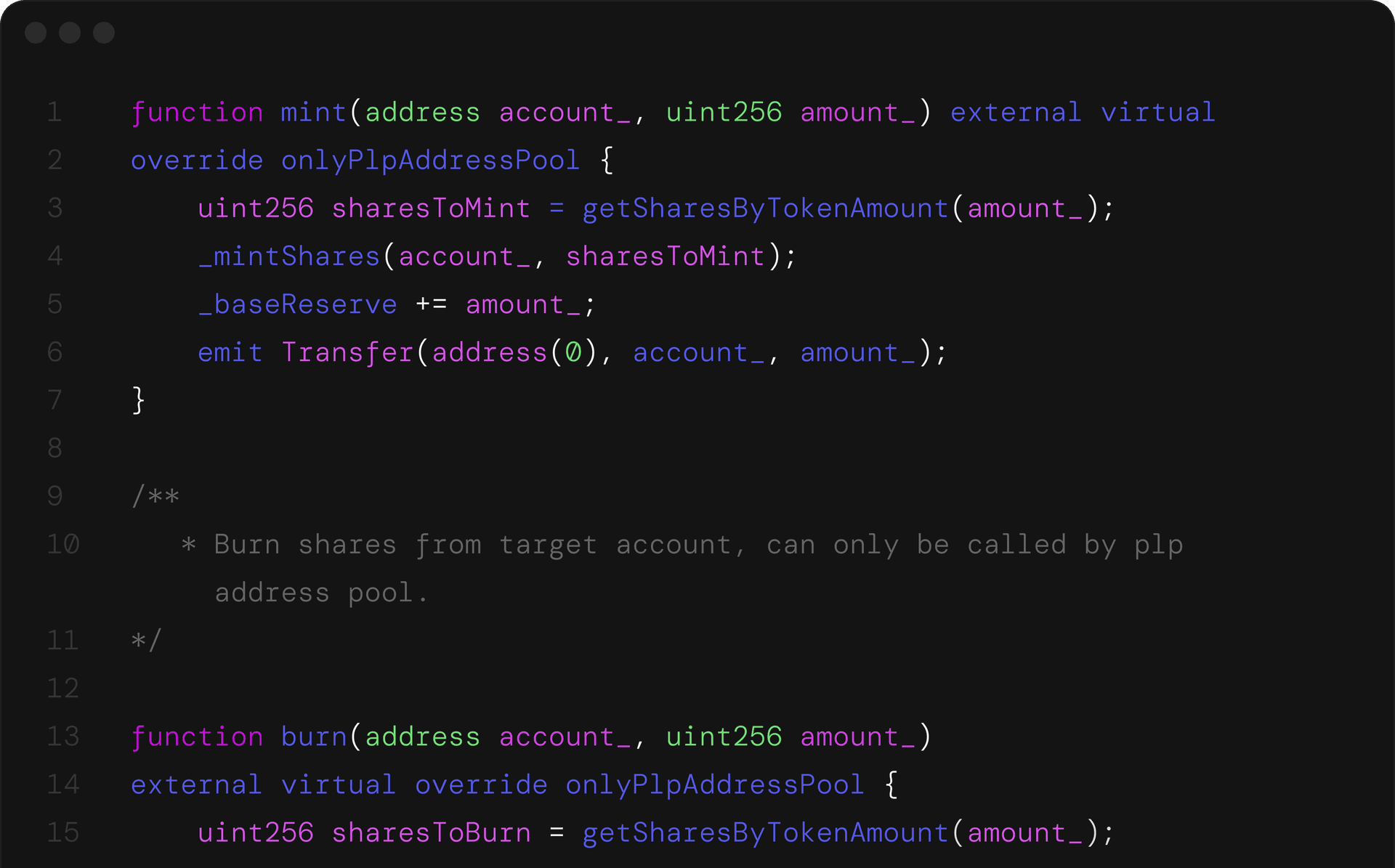Image resolution: width=1395 pixels, height=868 pixels.
Task: Click the 'external' keyword on line 1
Action: pyautogui.click(x=1016, y=113)
